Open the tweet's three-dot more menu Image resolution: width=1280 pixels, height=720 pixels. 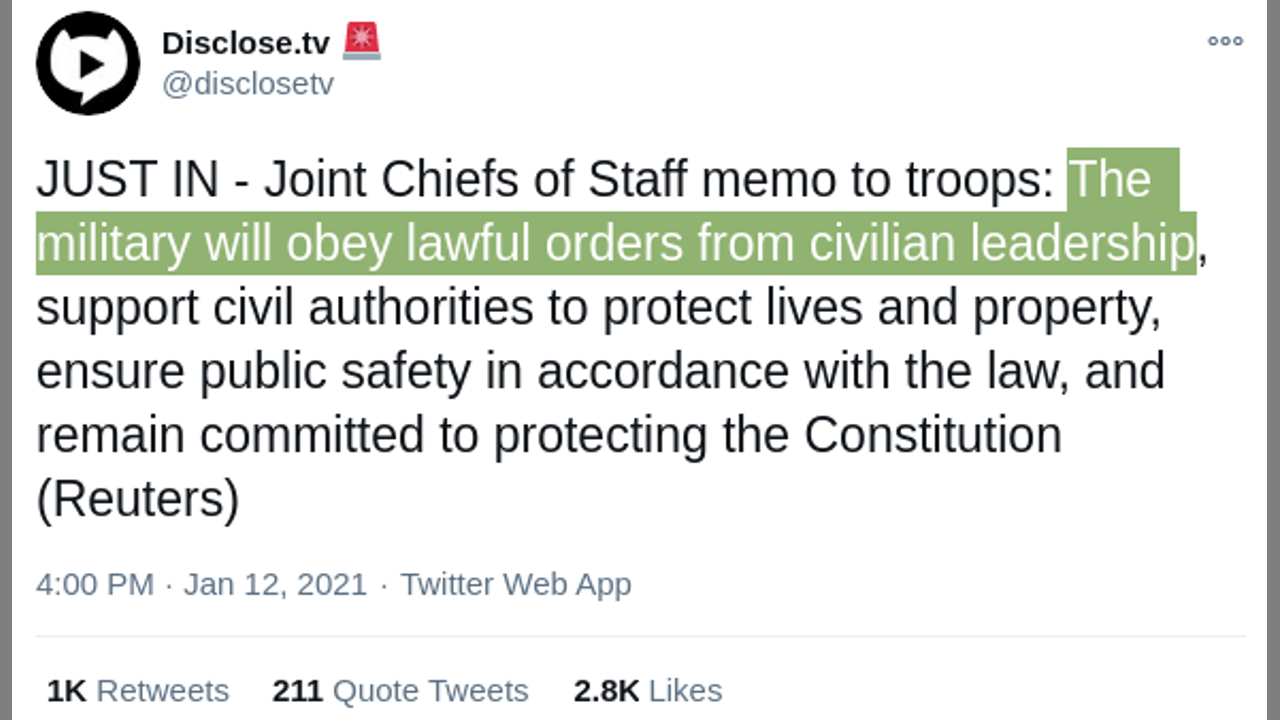point(1225,41)
